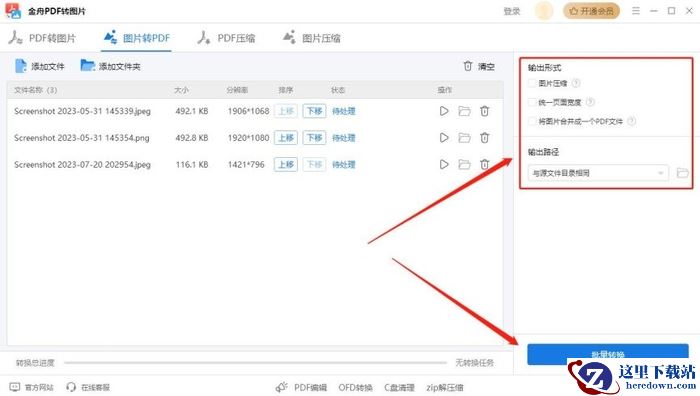Enable merging images into one PDF
Viewport: 700px width, 396px height.
tap(532, 121)
